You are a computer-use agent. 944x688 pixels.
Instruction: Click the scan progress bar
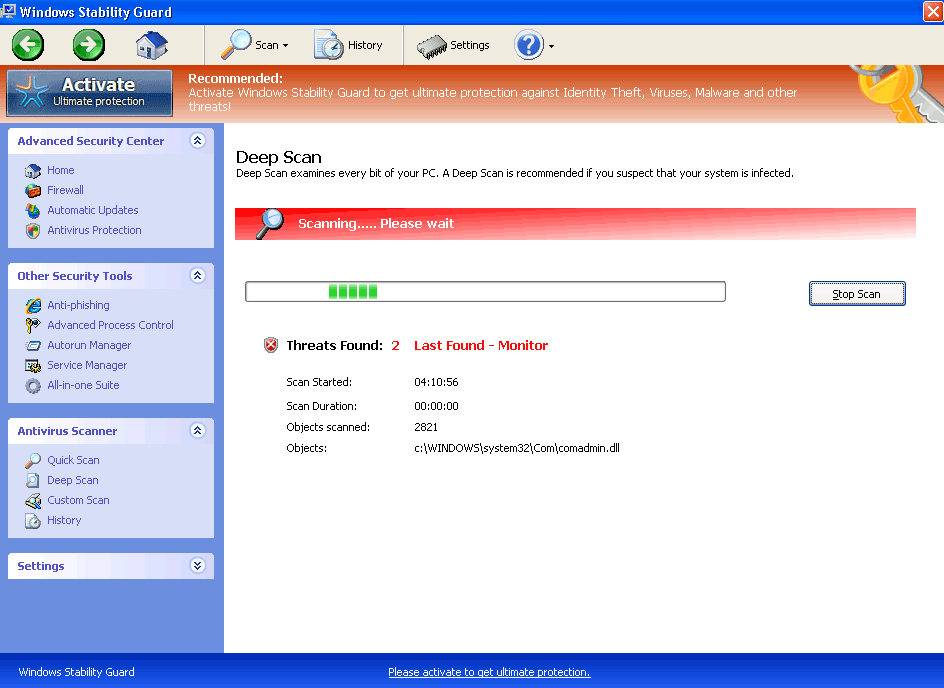click(485, 292)
